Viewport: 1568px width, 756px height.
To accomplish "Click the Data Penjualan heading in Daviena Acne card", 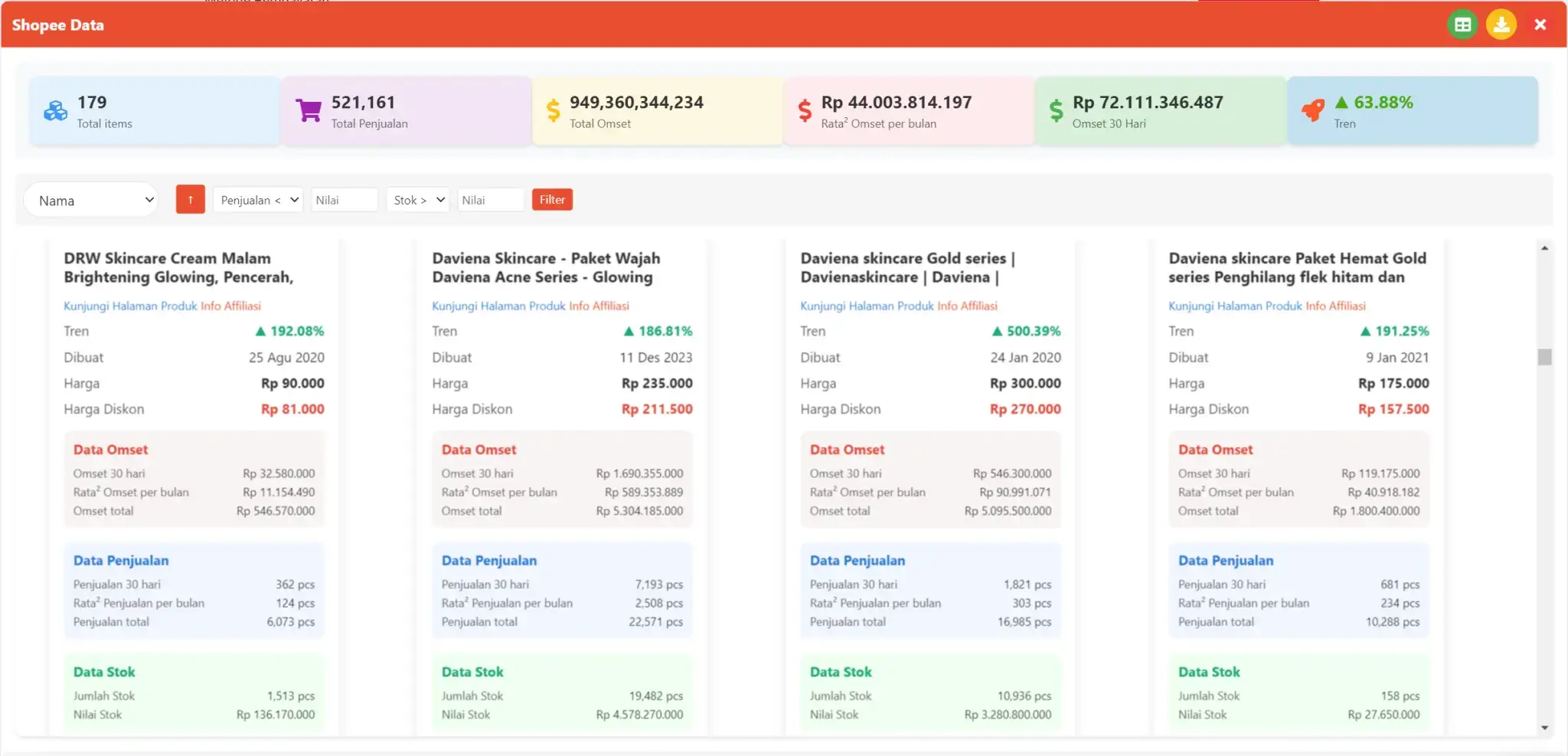I will coord(489,561).
